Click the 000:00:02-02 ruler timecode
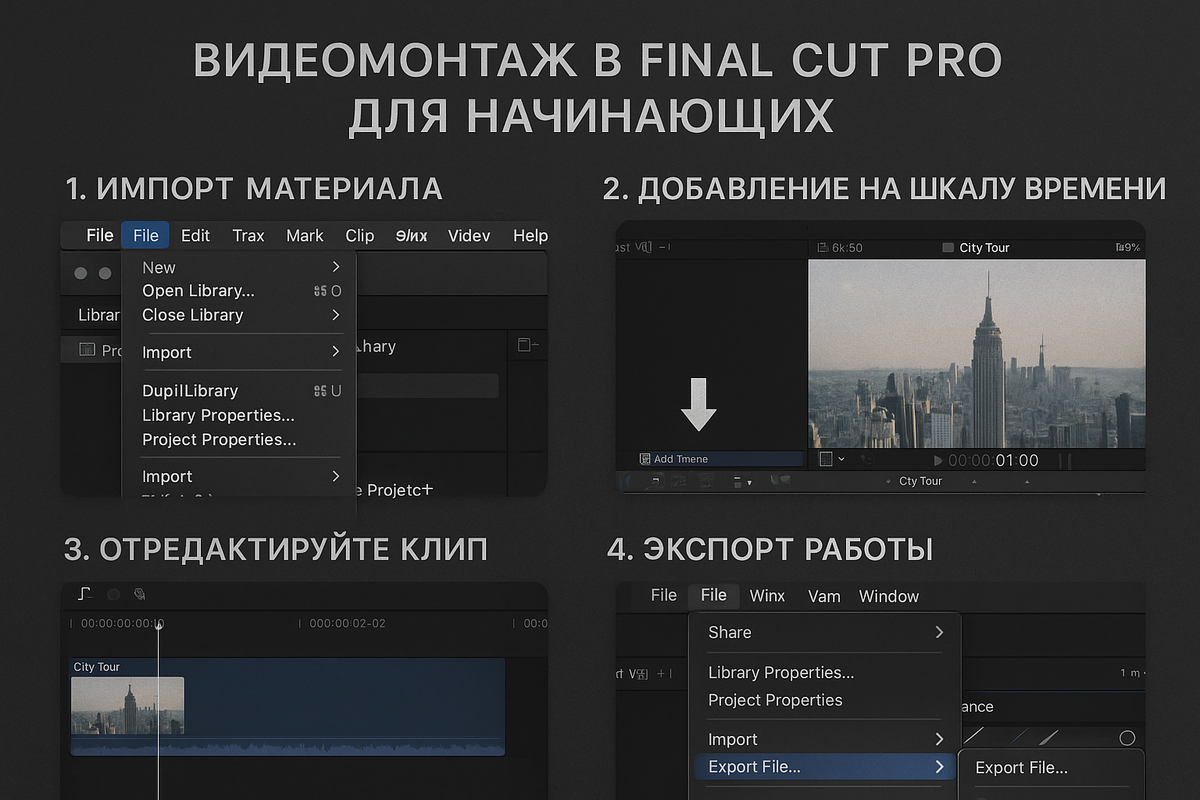This screenshot has width=1200, height=800. 347,623
